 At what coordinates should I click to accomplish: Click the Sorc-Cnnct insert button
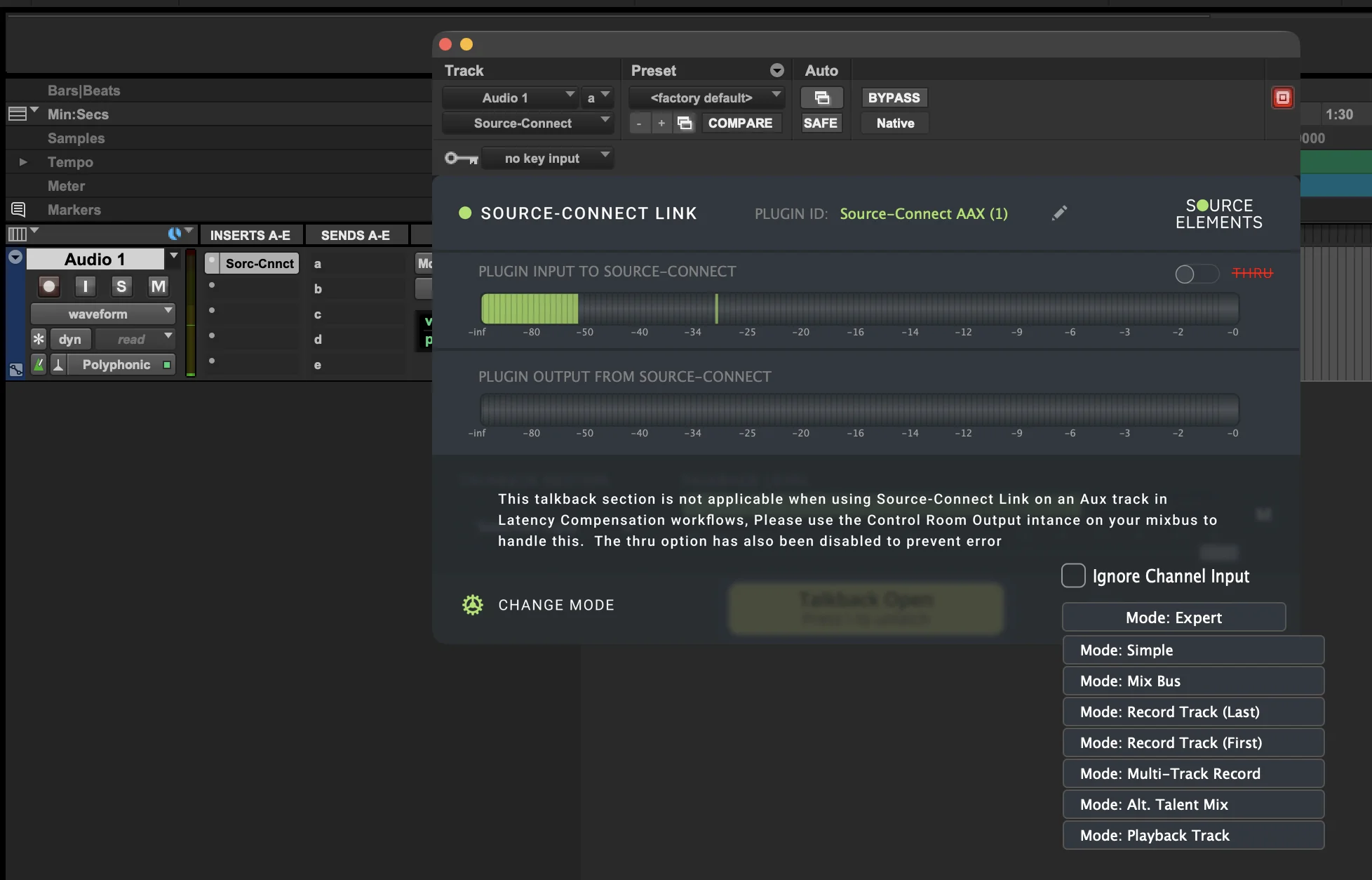point(260,263)
